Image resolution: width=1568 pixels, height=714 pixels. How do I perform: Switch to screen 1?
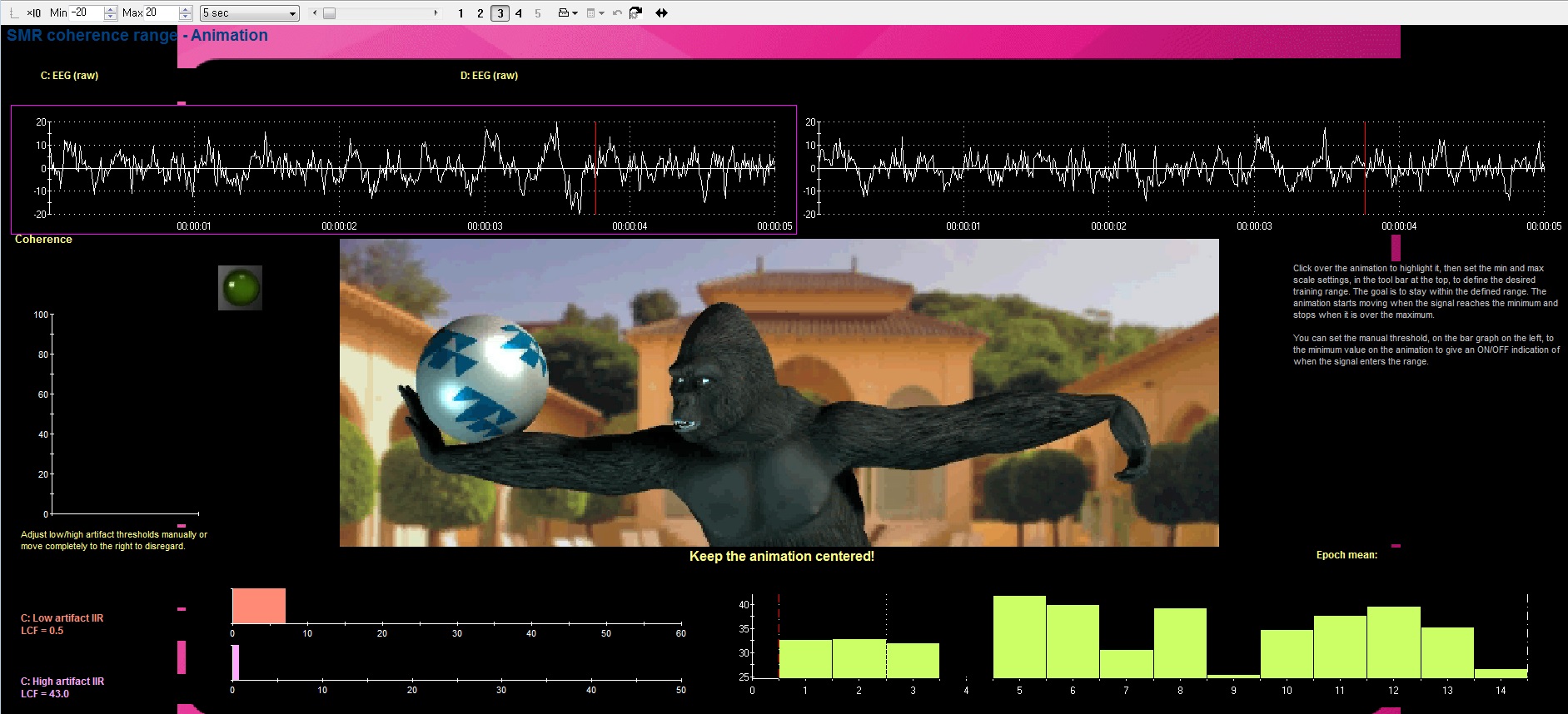tap(460, 13)
